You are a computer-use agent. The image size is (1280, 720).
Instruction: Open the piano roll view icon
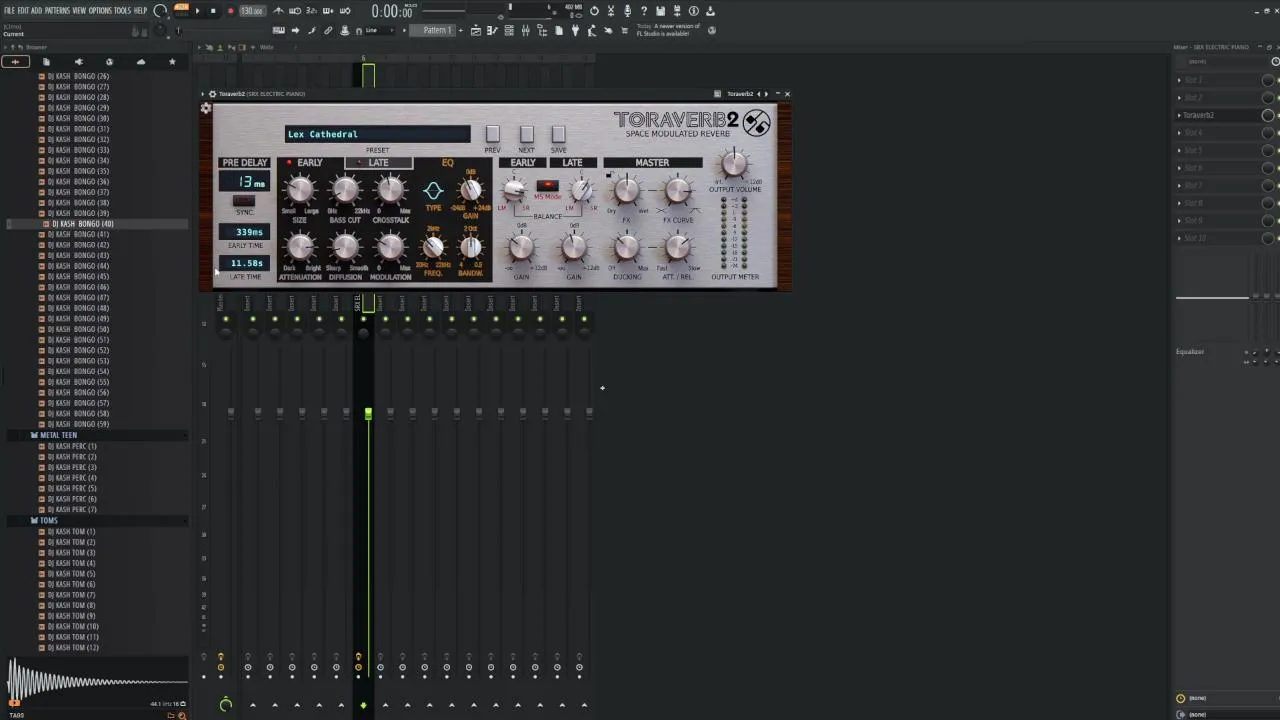(493, 30)
